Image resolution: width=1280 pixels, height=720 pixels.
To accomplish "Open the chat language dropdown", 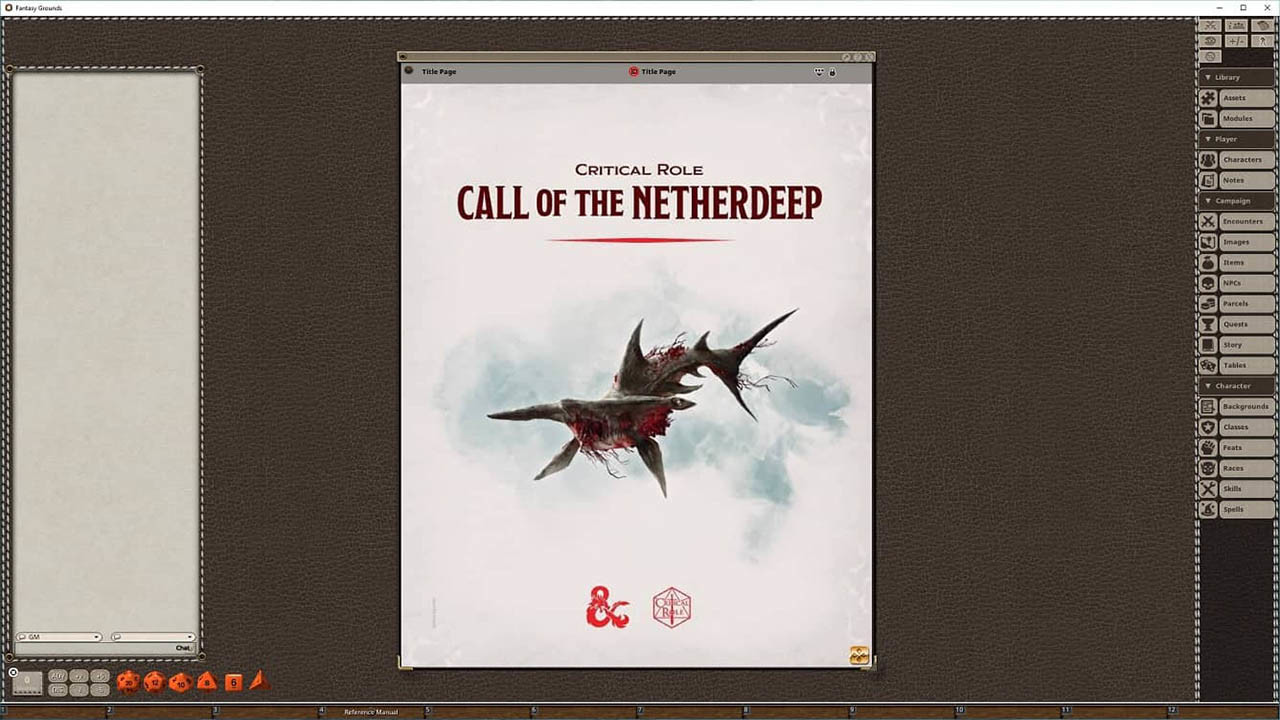I will click(x=192, y=637).
